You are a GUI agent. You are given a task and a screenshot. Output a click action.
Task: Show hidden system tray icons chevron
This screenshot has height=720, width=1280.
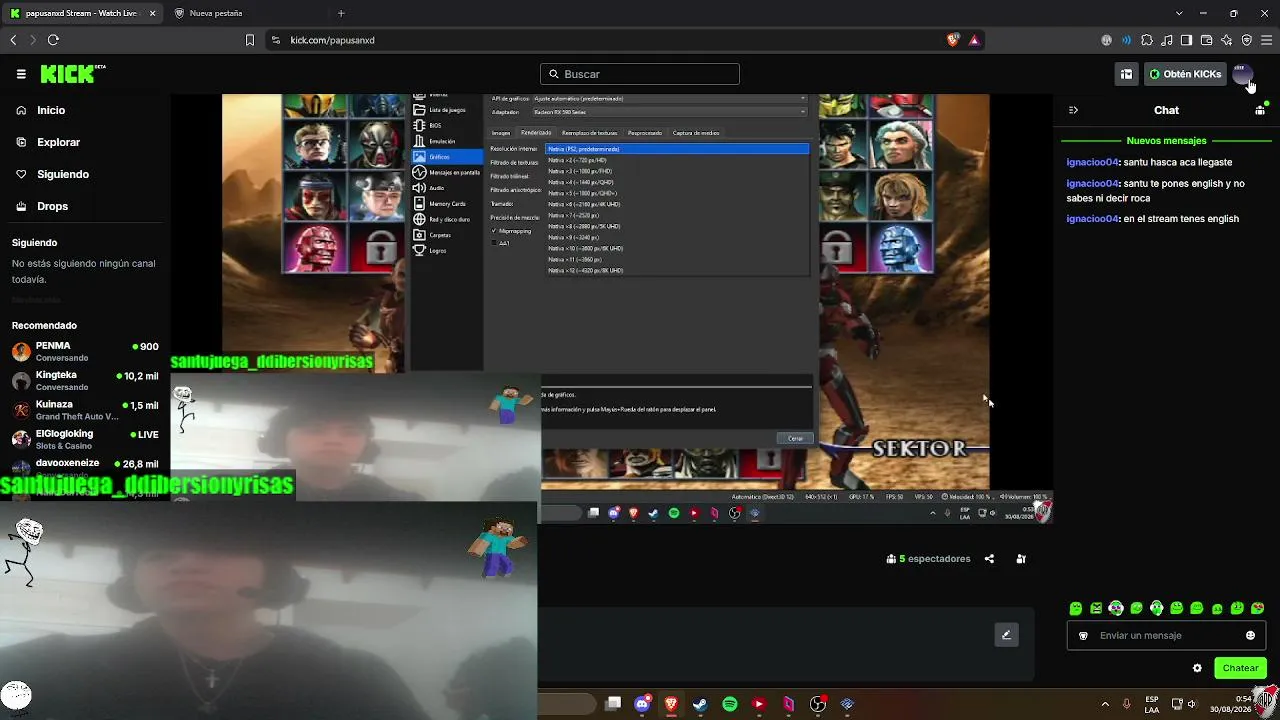coord(1105,704)
